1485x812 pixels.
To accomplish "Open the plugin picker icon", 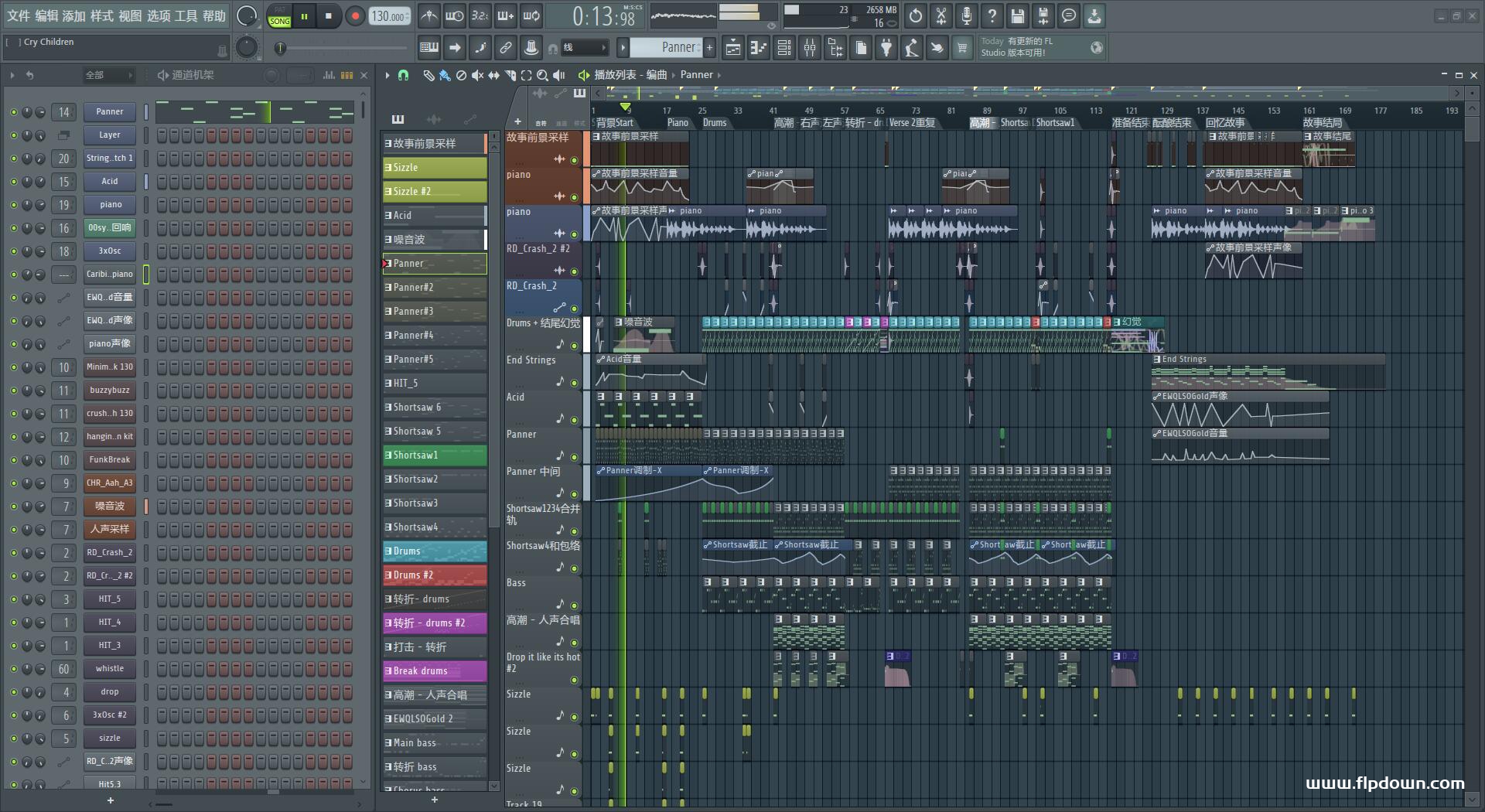I will 886,48.
